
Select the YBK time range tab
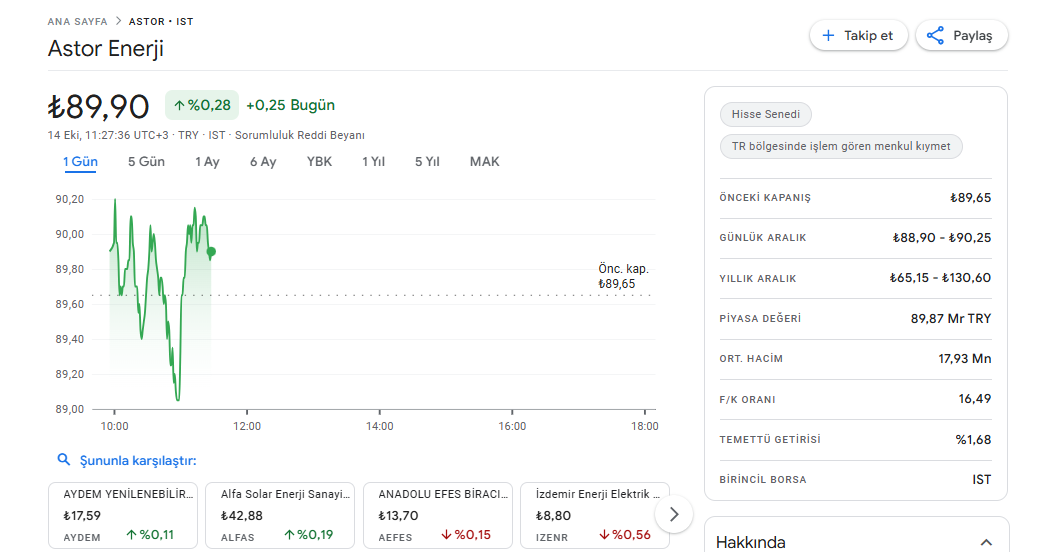point(319,162)
